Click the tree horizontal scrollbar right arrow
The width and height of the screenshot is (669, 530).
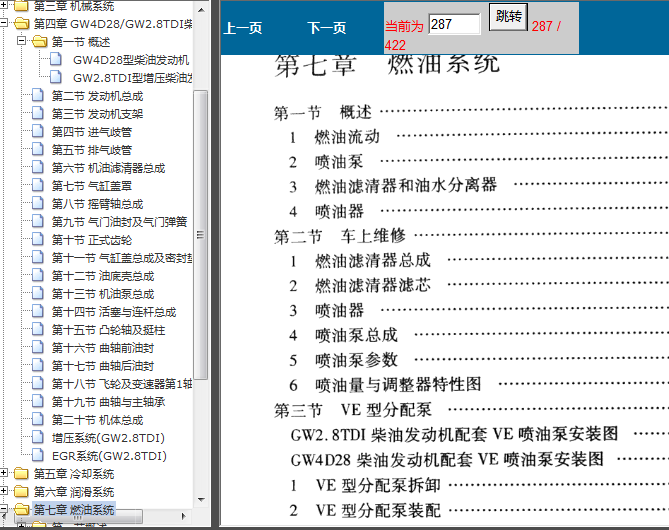(x=184, y=516)
